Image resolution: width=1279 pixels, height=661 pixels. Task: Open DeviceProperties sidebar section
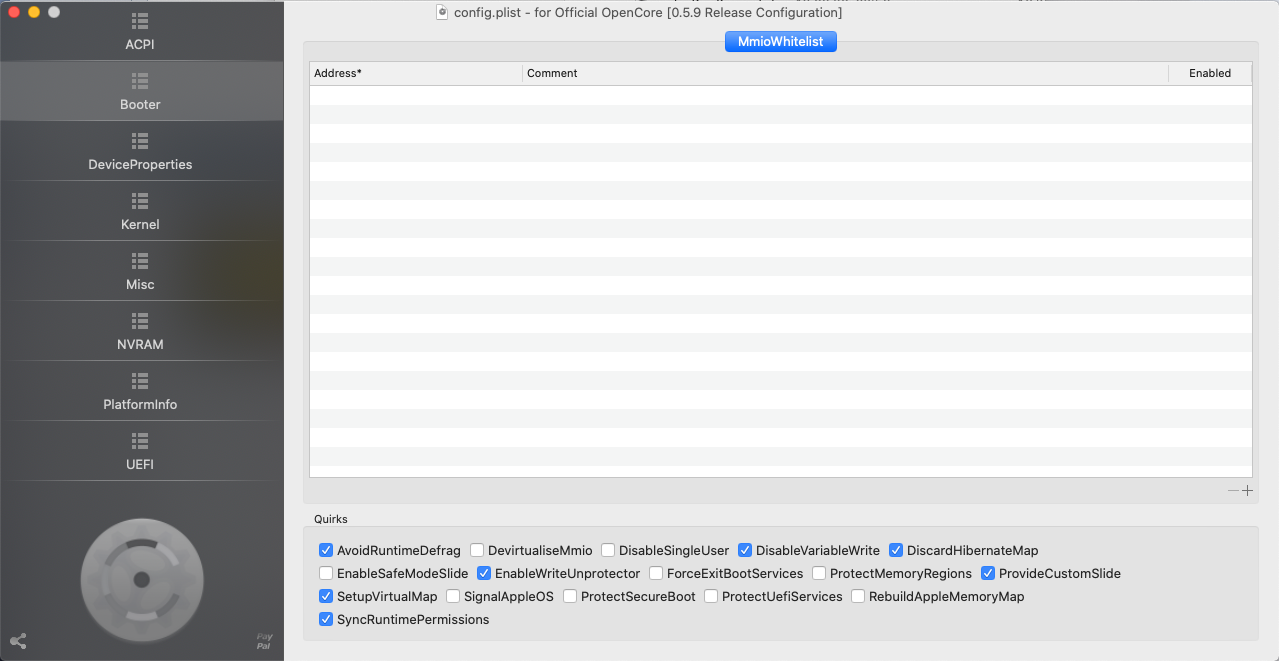(x=140, y=152)
